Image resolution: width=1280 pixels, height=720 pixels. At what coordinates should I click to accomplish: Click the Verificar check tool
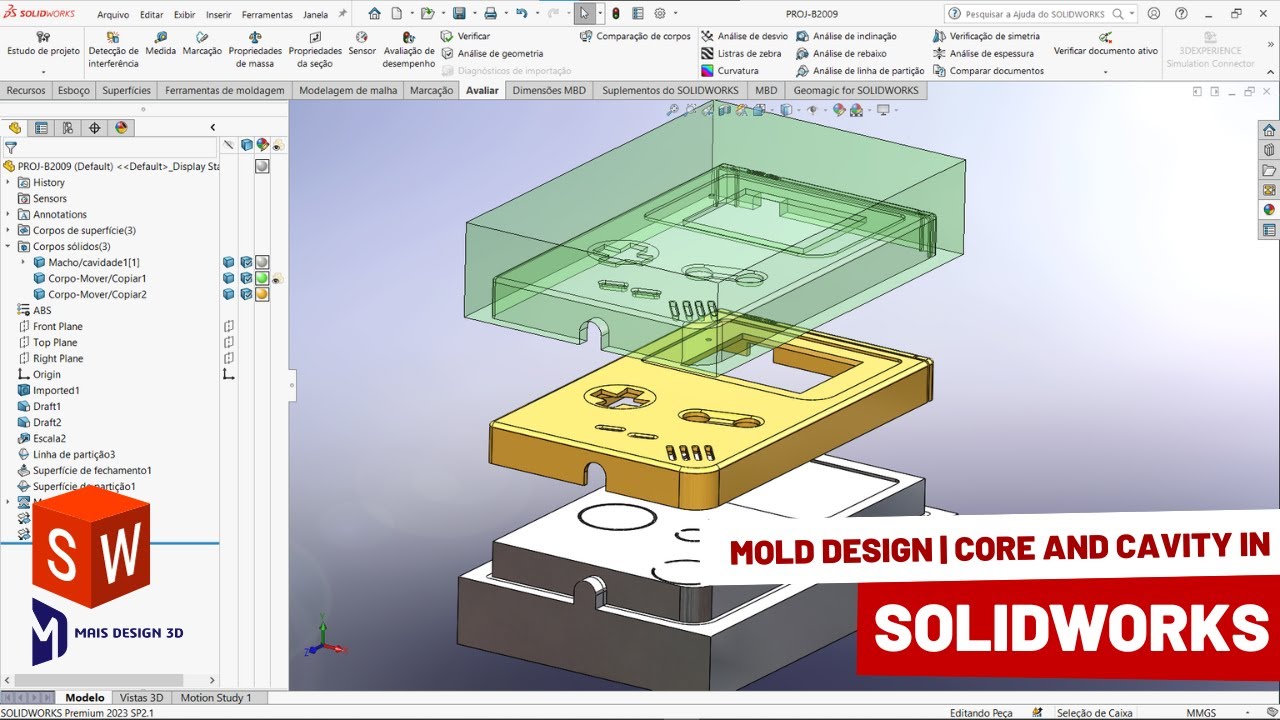[466, 36]
